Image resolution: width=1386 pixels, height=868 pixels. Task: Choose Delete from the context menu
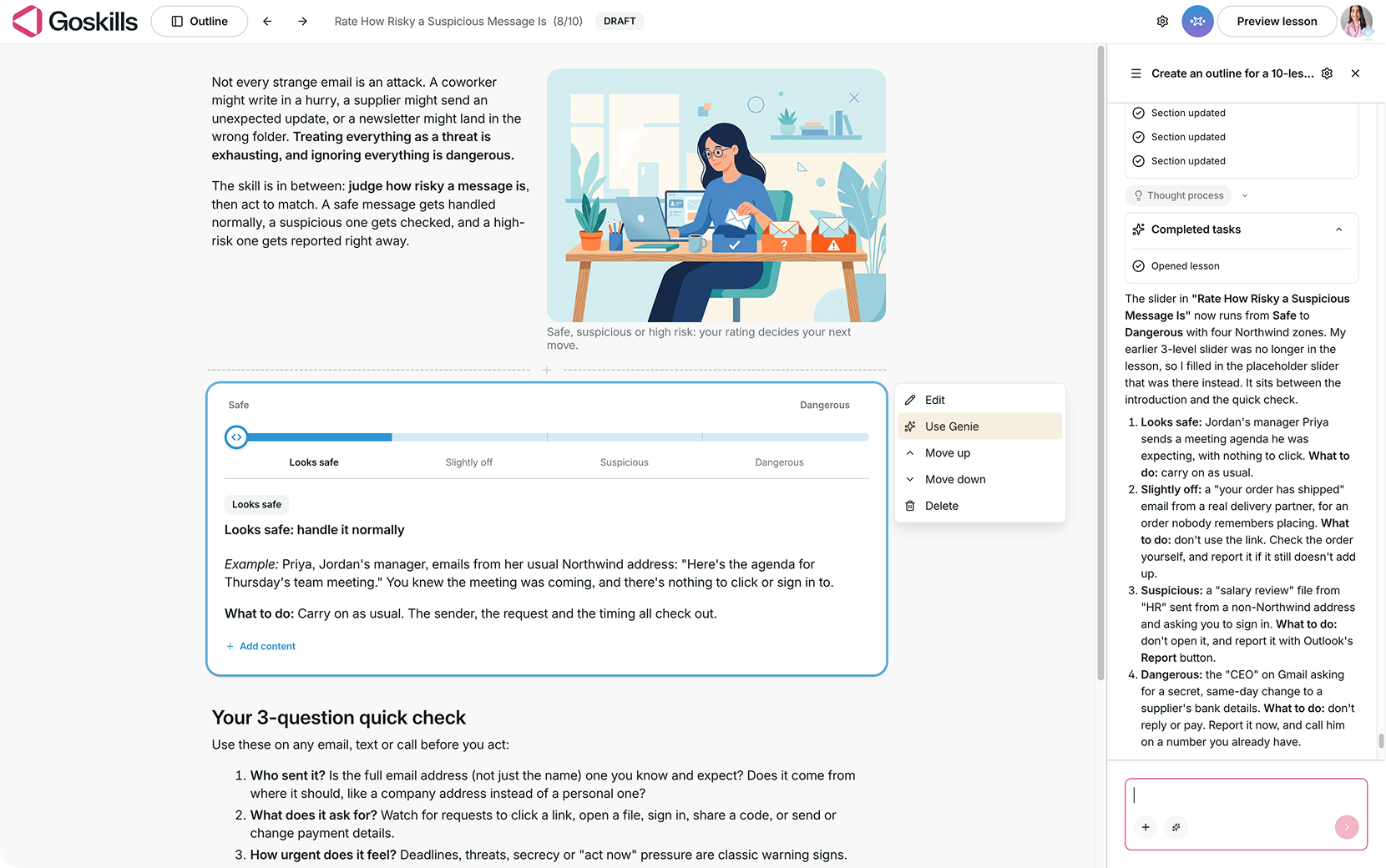pos(979,506)
